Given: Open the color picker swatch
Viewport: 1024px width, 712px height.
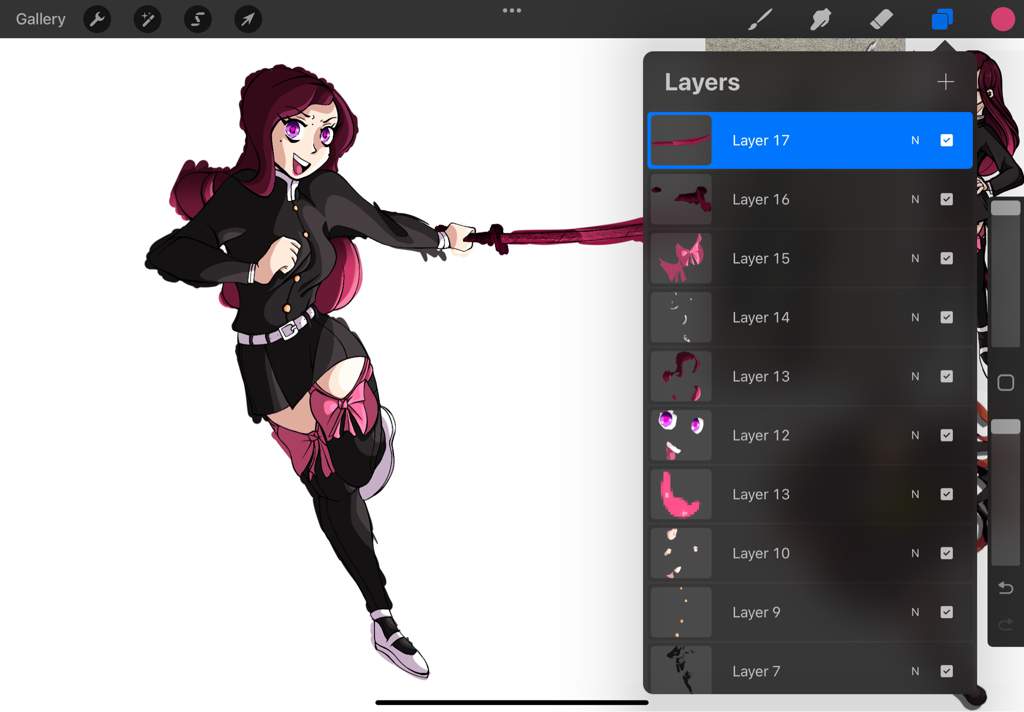Looking at the screenshot, I should [1003, 19].
